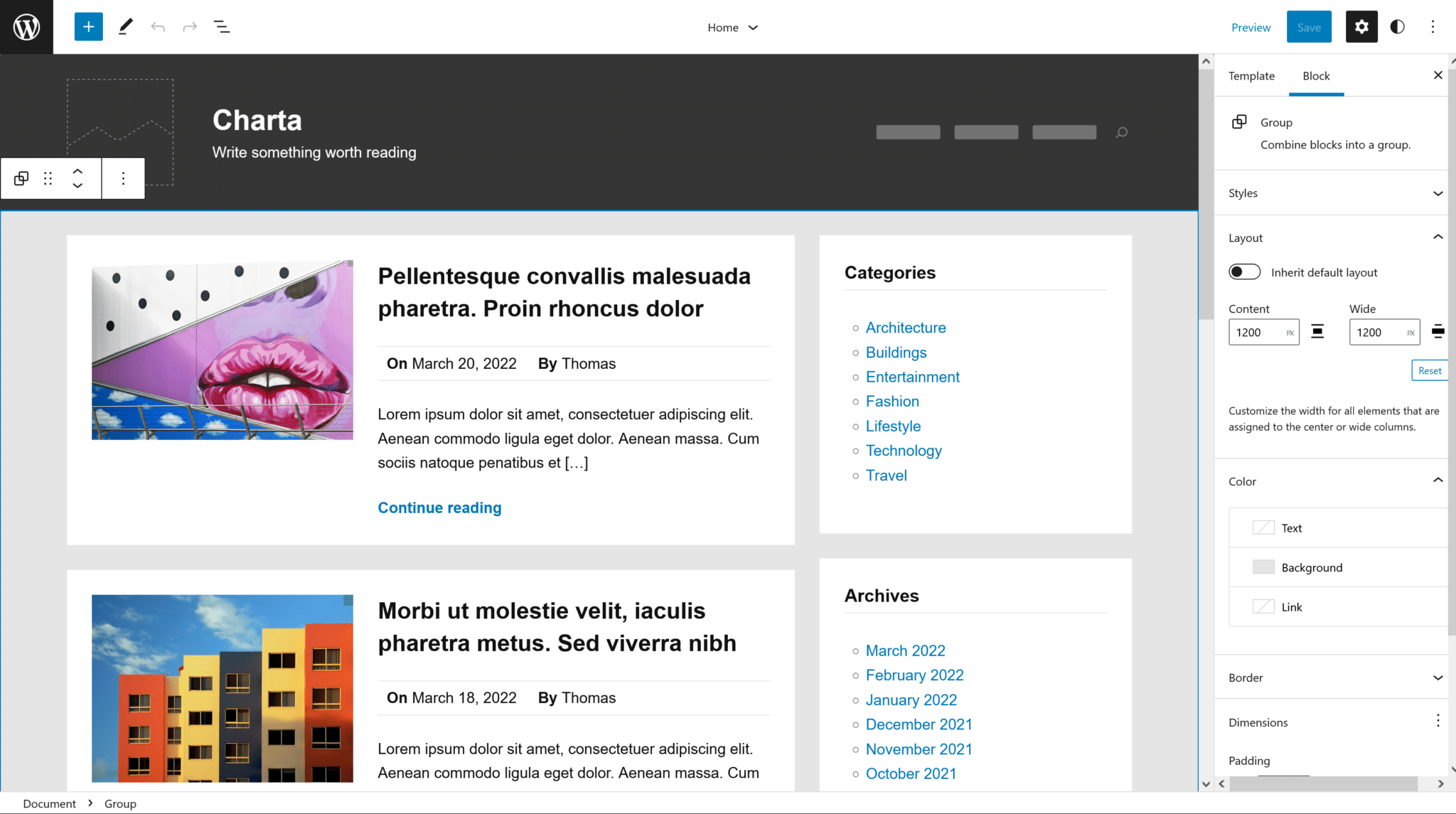Open the Home template dropdown
The width and height of the screenshot is (1456, 814).
click(732, 27)
